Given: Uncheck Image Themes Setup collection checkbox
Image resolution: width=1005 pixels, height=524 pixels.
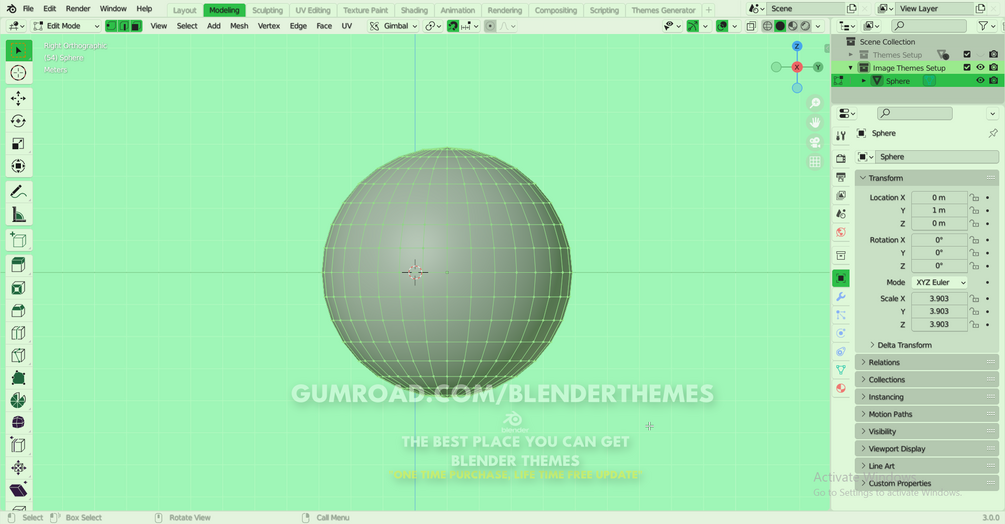Looking at the screenshot, I should (967, 67).
